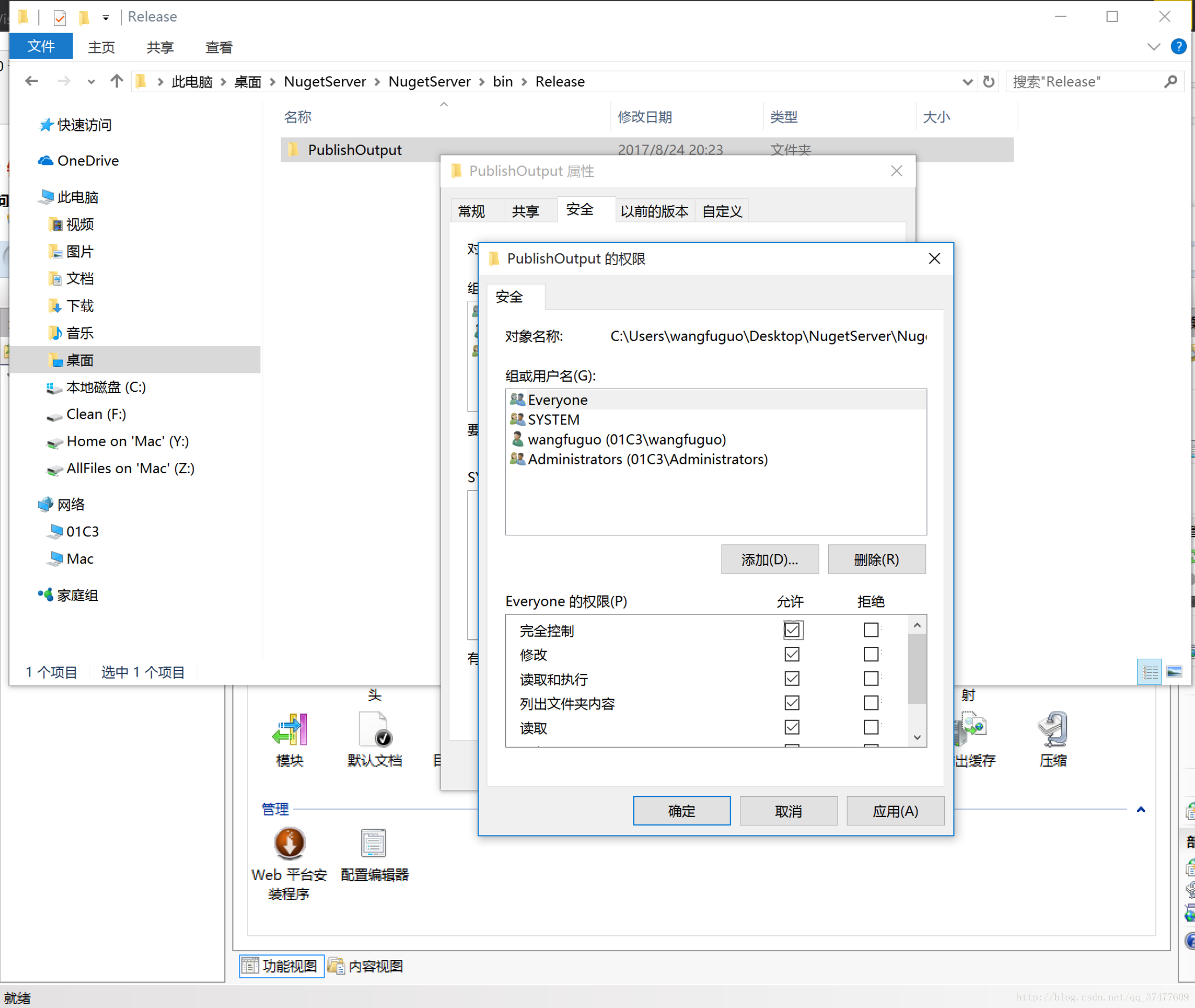
Task: Select 家庭组 in the navigation pane
Action: click(x=68, y=596)
